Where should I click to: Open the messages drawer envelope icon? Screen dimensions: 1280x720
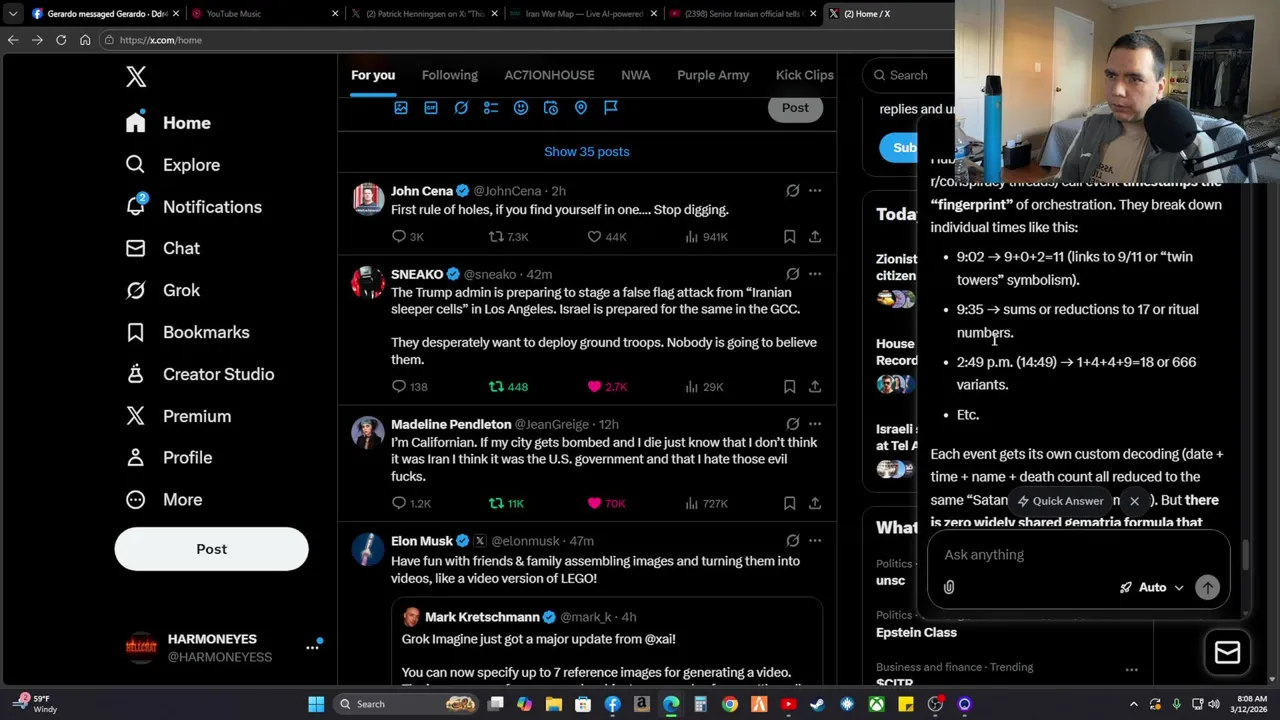[x=1227, y=652]
